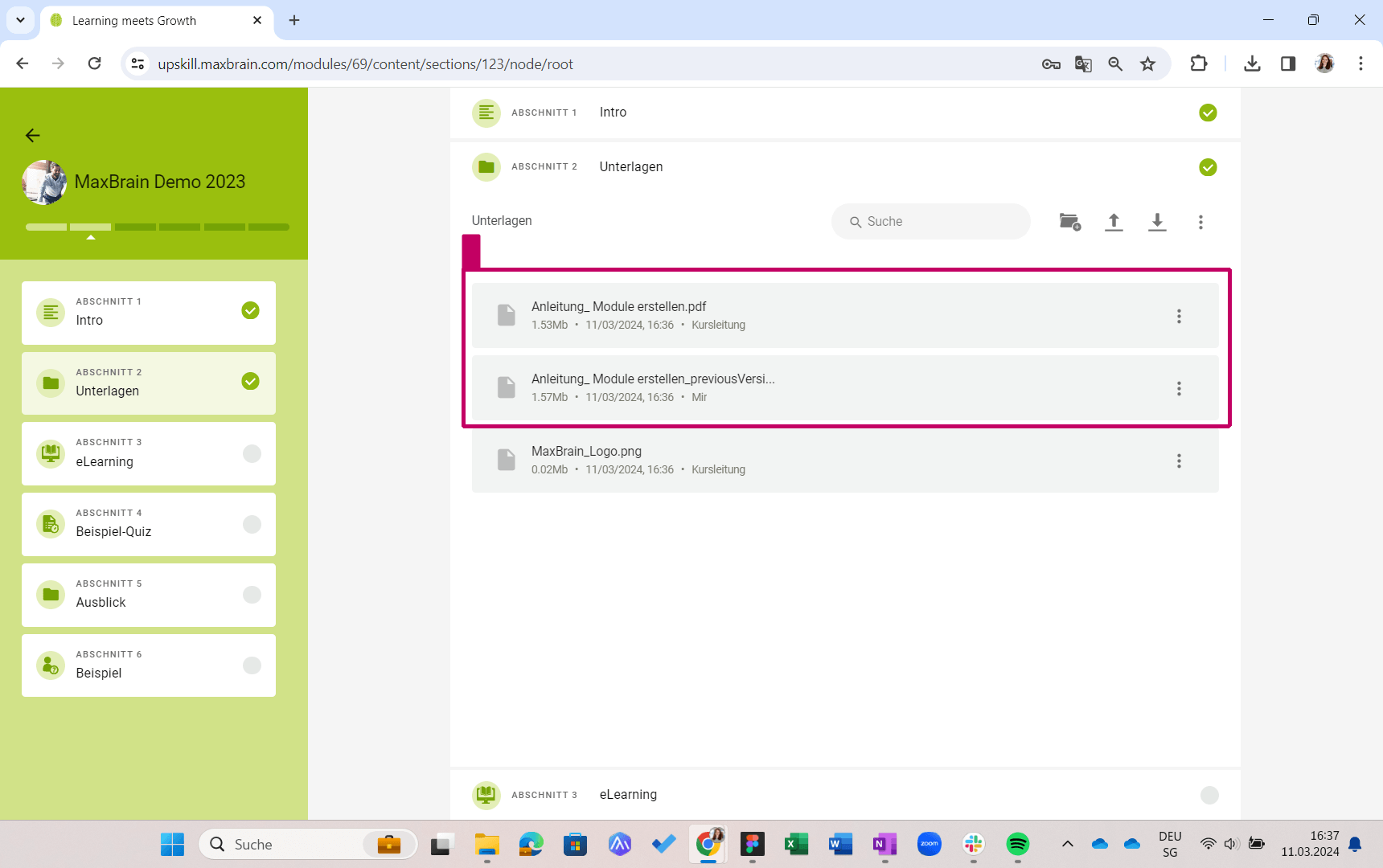This screenshot has width=1383, height=868.
Task: Click the Suche field in Unterlagen
Action: click(931, 221)
